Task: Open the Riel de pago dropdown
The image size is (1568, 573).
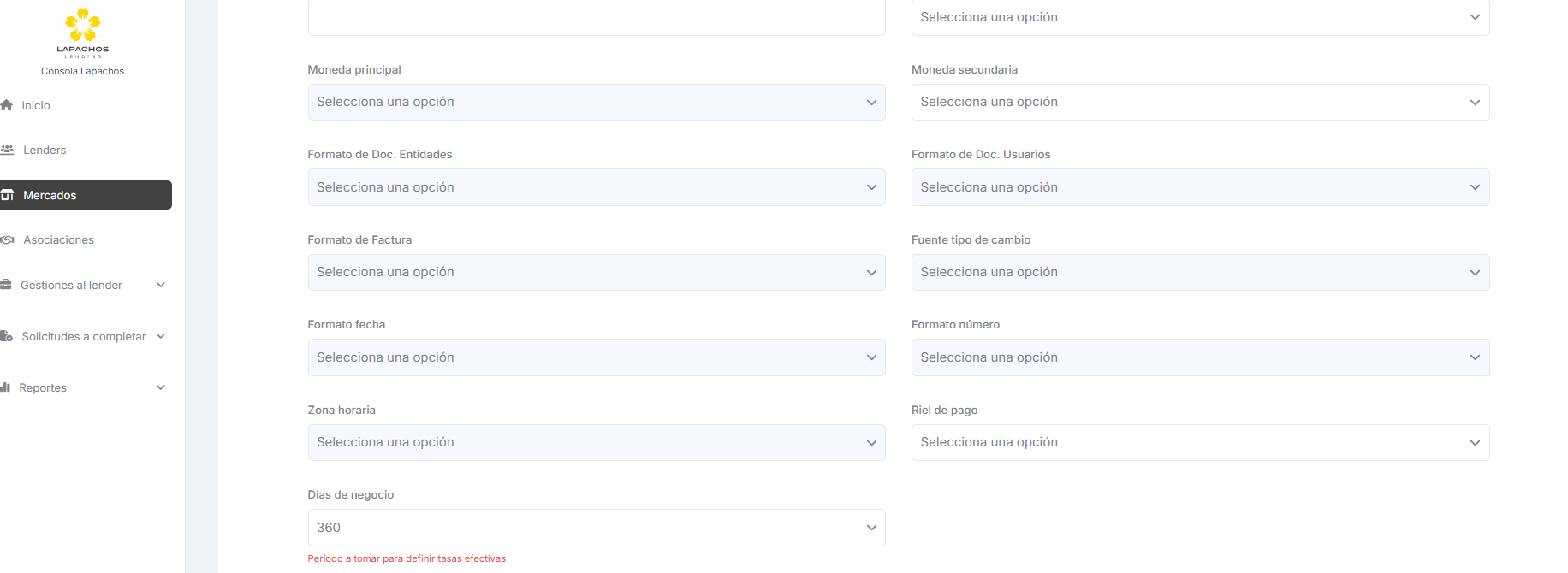Action: pos(1199,442)
